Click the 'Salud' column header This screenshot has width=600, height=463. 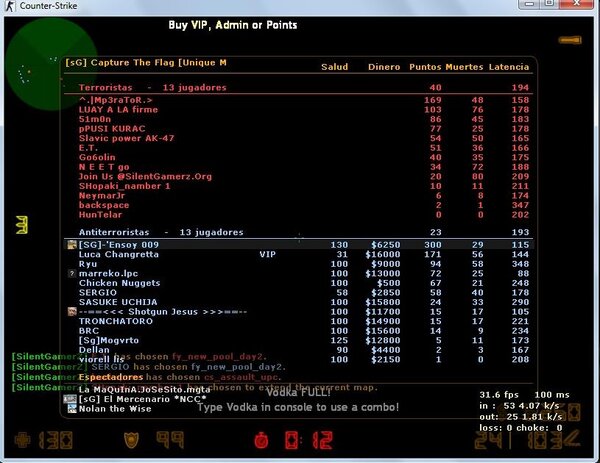point(334,67)
